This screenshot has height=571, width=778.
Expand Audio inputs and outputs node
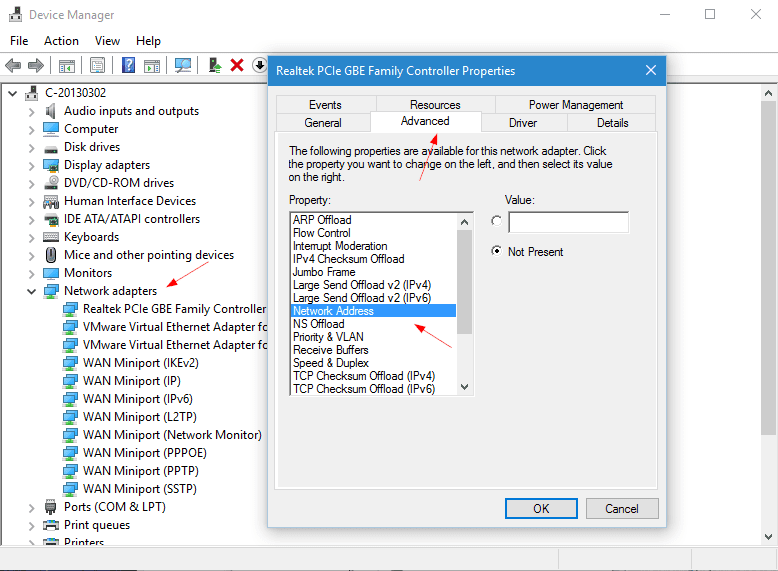(x=31, y=112)
